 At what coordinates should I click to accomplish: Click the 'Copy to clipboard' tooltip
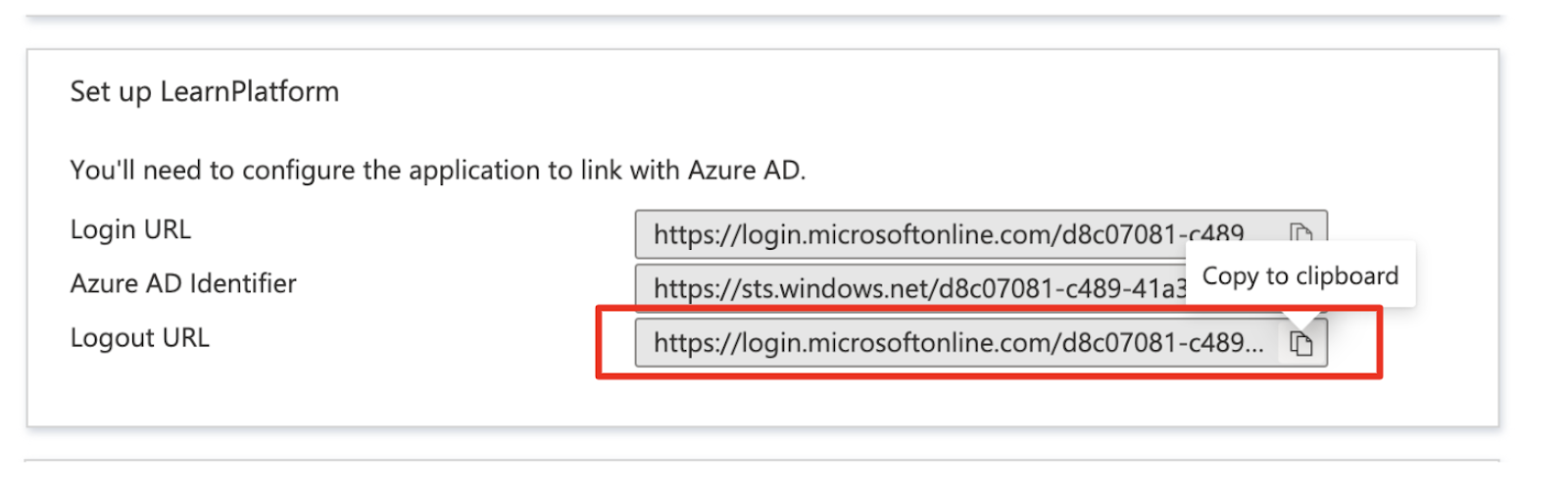point(1300,275)
